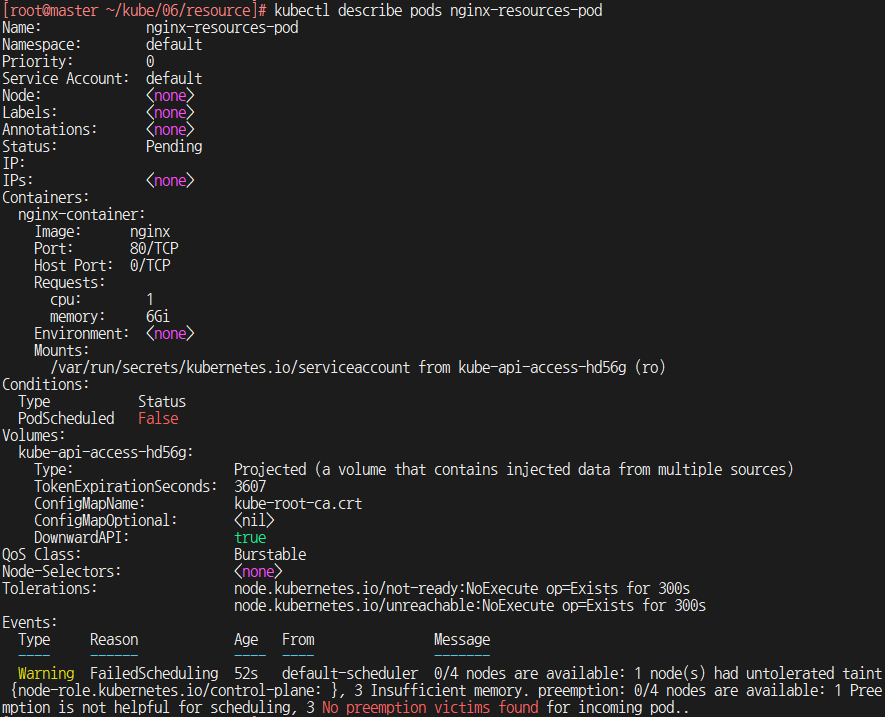Click the Port value 80/TCP
This screenshot has height=717, width=885.
(154, 248)
